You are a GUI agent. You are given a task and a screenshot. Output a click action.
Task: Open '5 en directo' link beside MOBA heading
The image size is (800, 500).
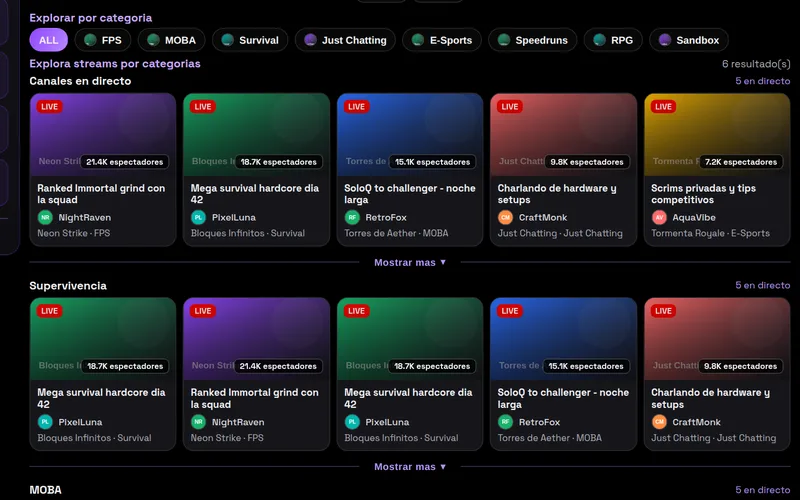click(x=762, y=490)
